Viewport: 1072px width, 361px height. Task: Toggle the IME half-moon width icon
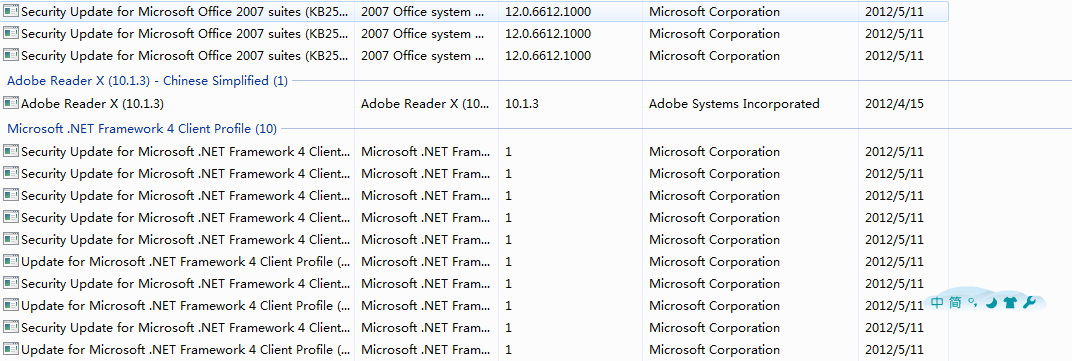[991, 302]
